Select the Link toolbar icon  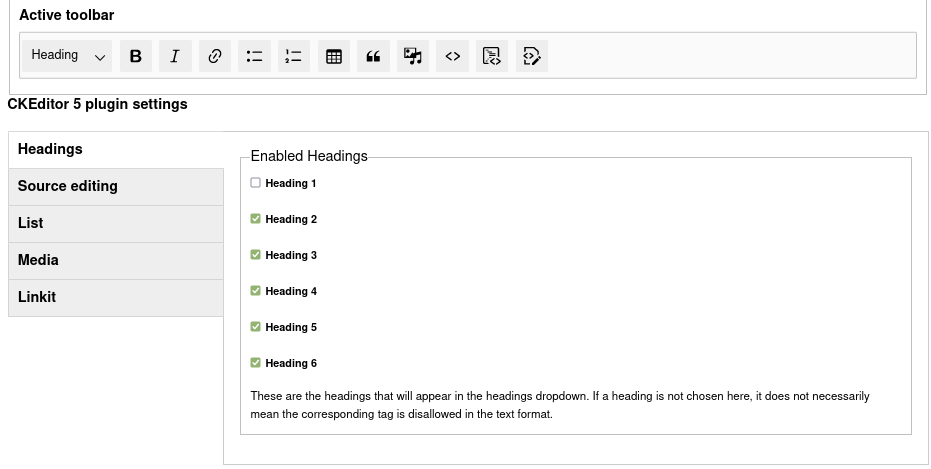click(x=214, y=56)
